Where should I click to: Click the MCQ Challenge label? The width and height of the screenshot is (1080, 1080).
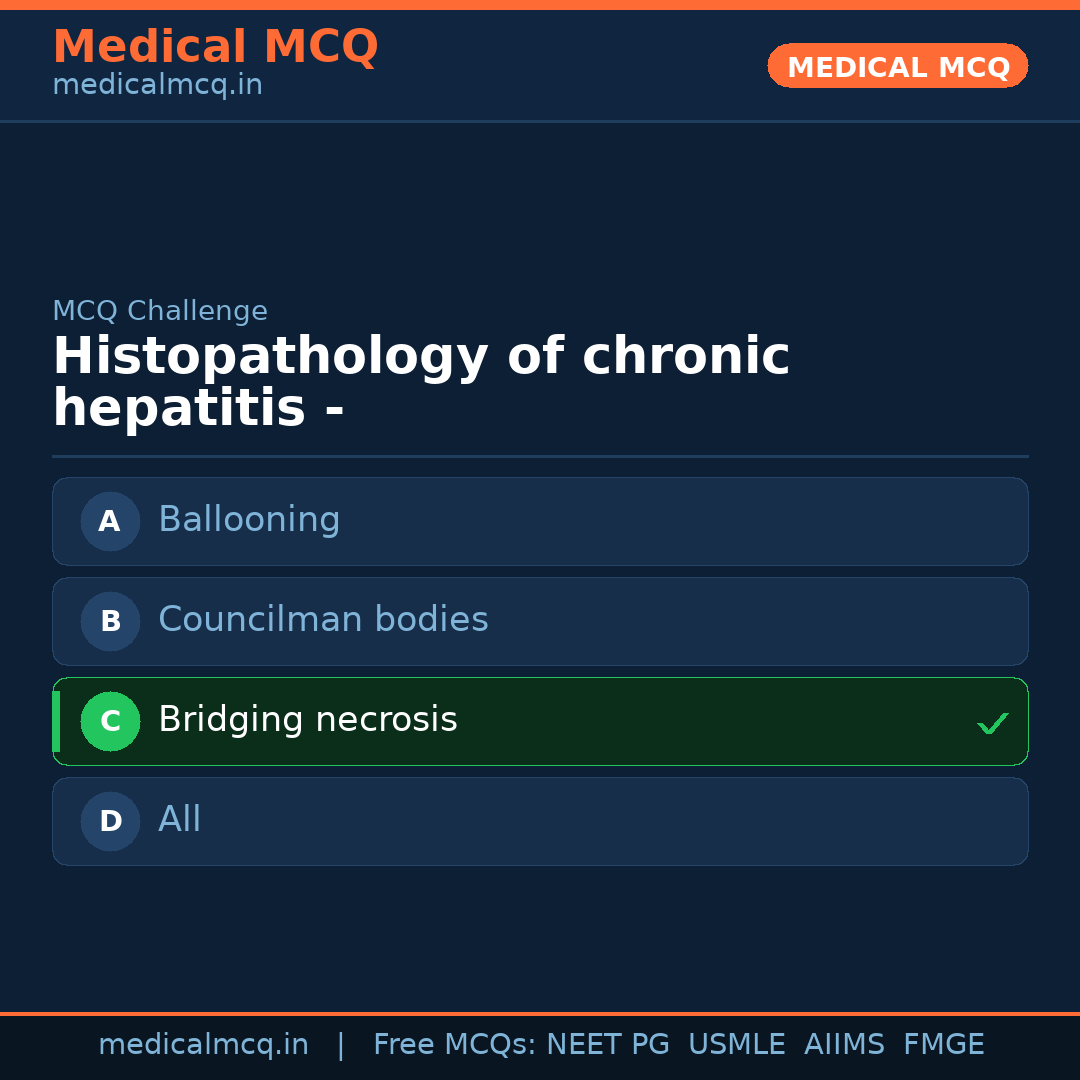(x=160, y=311)
